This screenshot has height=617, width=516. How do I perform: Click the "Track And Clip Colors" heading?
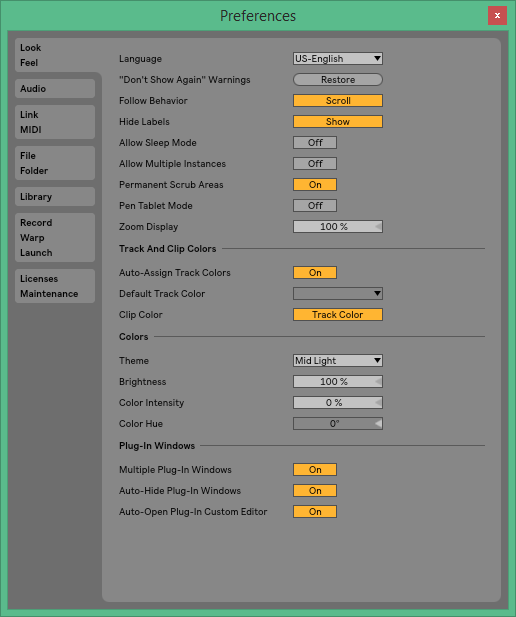point(168,249)
